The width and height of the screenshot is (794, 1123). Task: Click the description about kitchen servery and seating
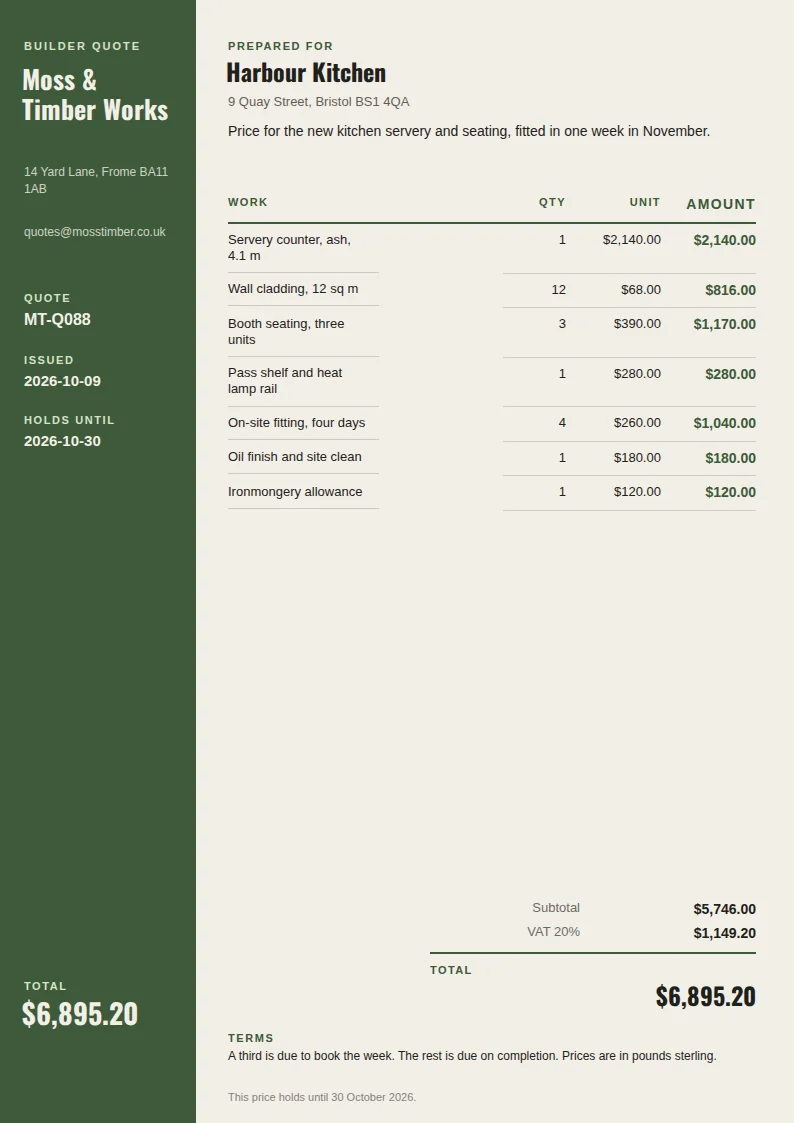click(x=469, y=131)
